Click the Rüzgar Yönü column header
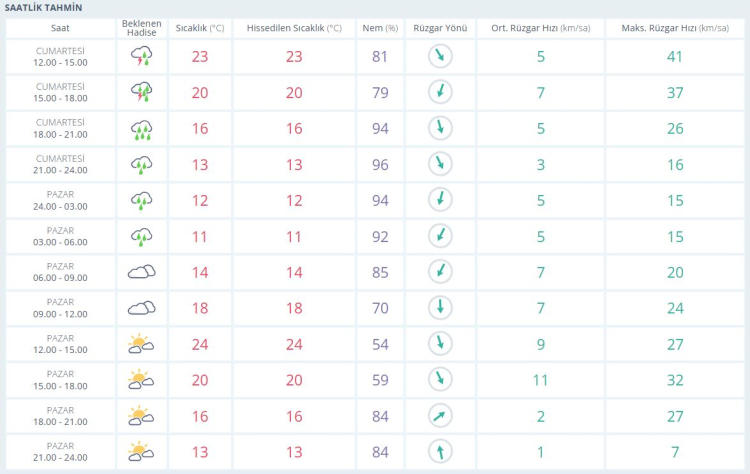 point(439,28)
